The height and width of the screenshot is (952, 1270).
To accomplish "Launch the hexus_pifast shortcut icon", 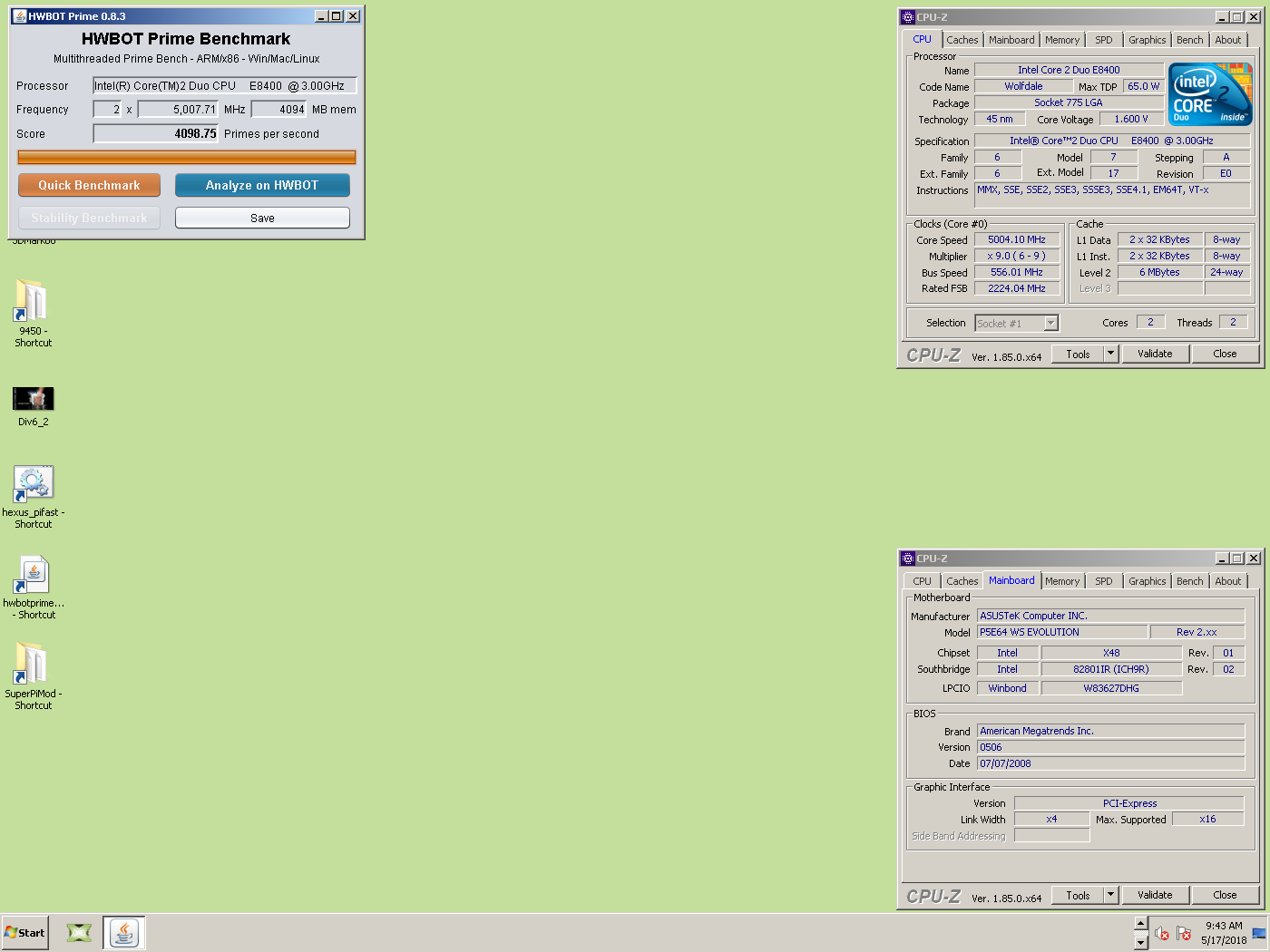I will [33, 483].
